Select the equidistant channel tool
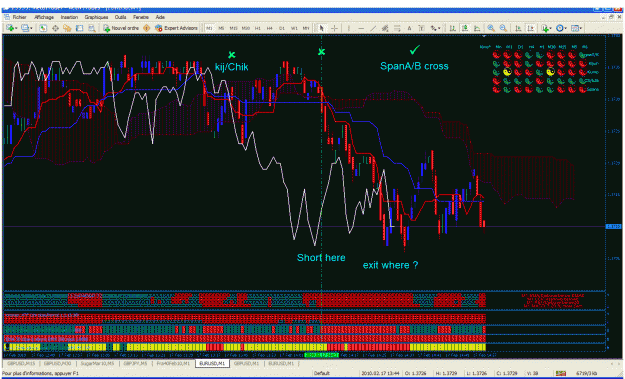The width and height of the screenshot is (625, 379). pyautogui.click(x=385, y=28)
